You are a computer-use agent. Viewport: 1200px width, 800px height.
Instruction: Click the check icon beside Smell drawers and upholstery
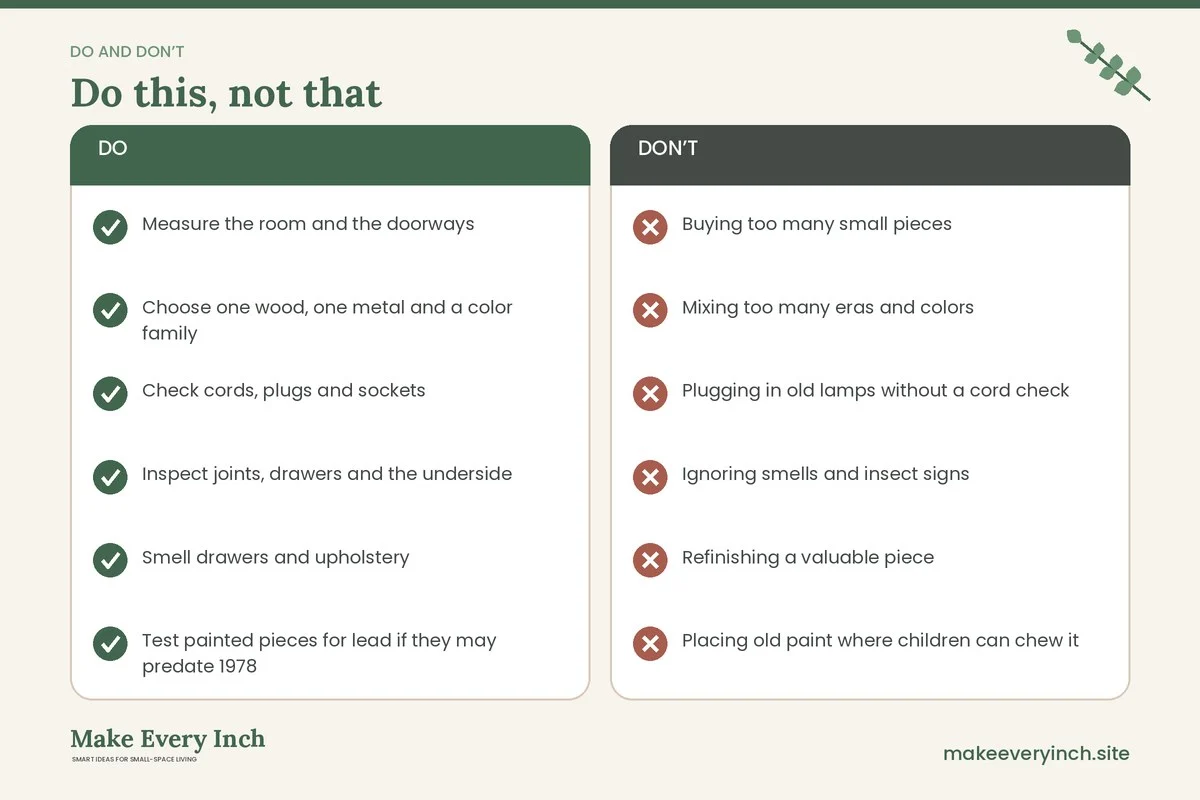pyautogui.click(x=110, y=560)
